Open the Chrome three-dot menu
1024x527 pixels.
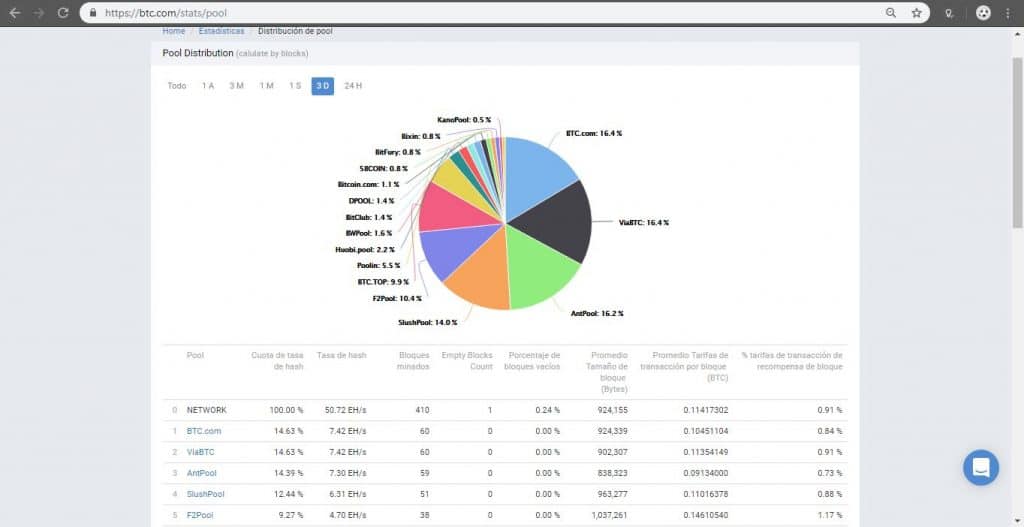pyautogui.click(x=1008, y=12)
